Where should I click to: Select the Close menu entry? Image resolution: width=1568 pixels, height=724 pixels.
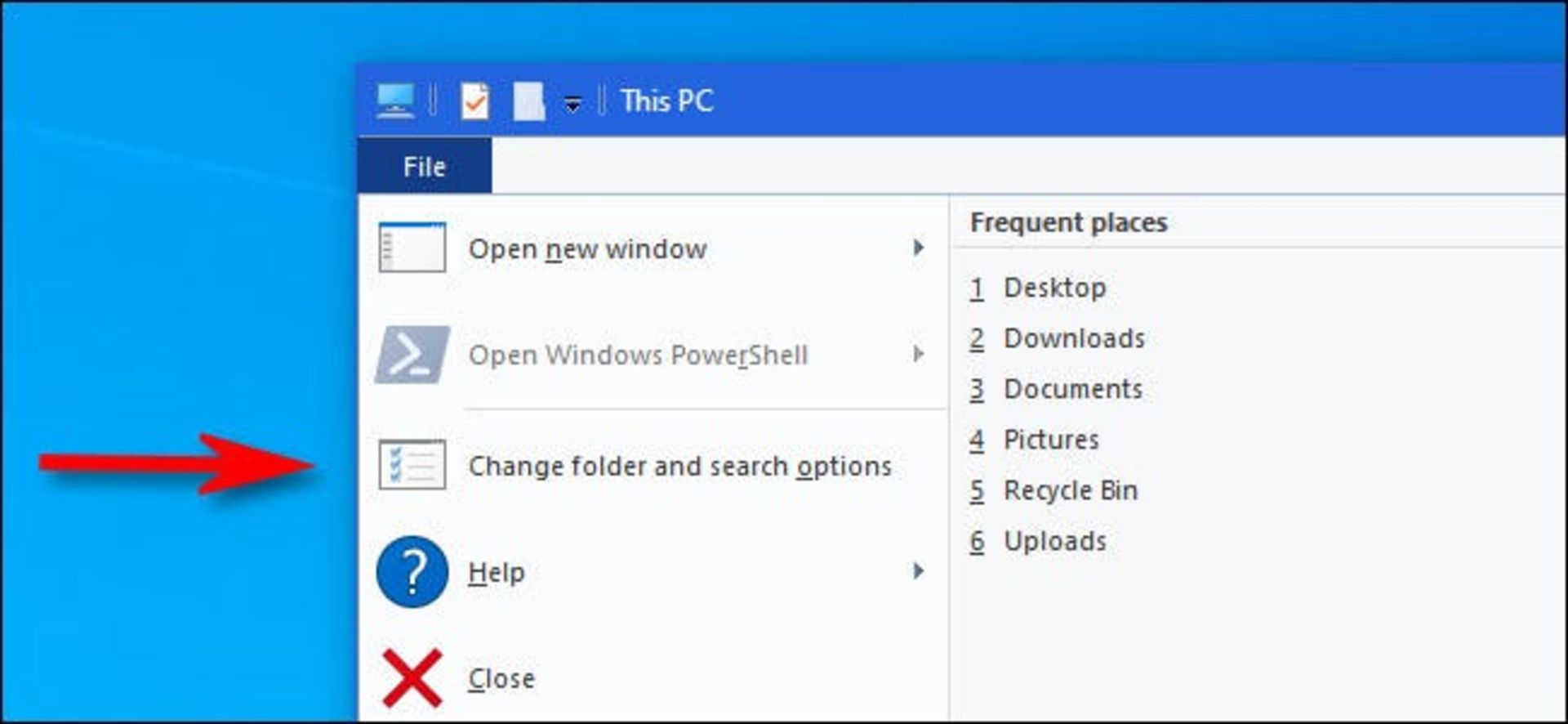click(x=501, y=678)
